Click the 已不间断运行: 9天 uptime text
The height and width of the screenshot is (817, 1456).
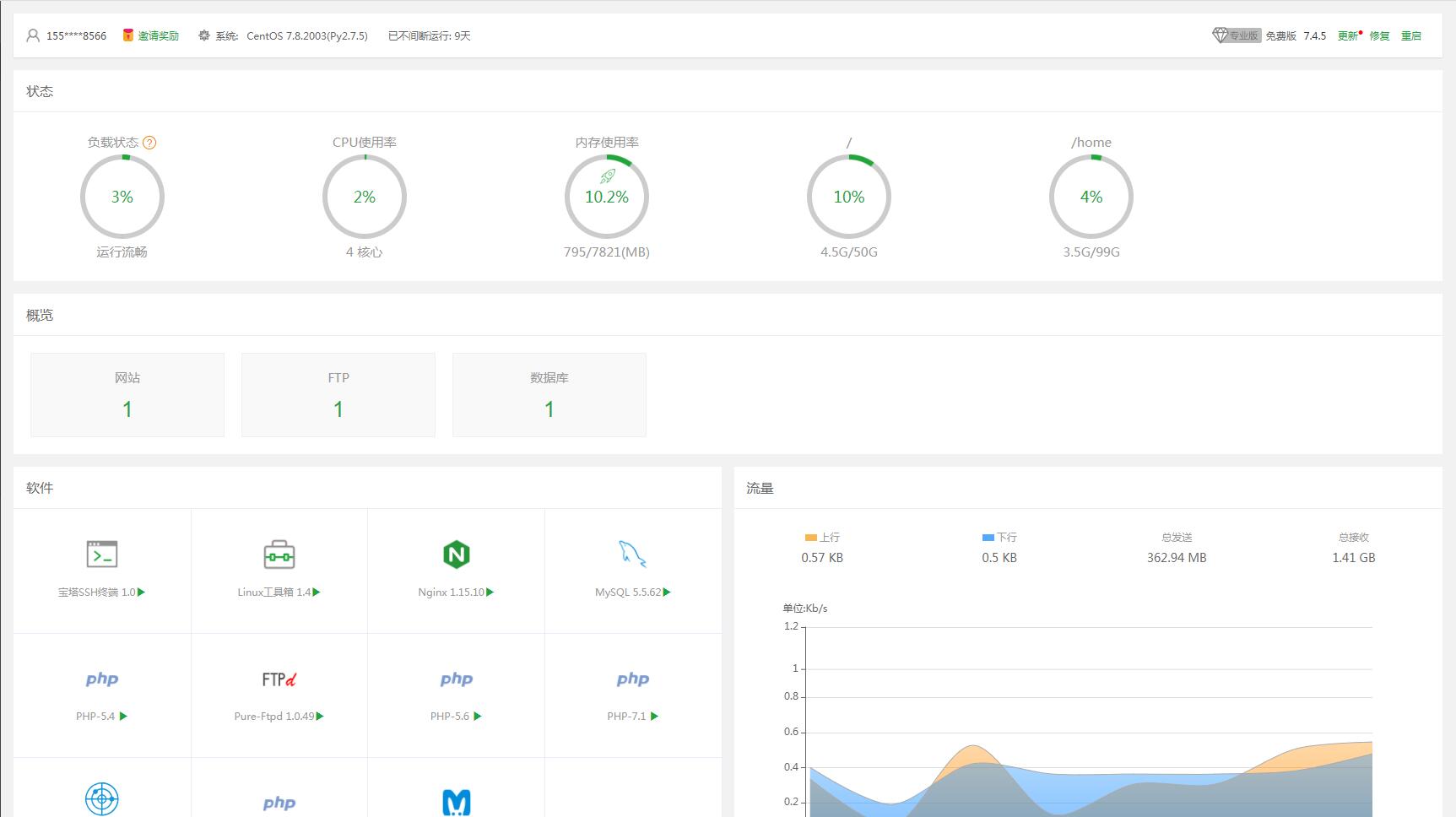(430, 35)
